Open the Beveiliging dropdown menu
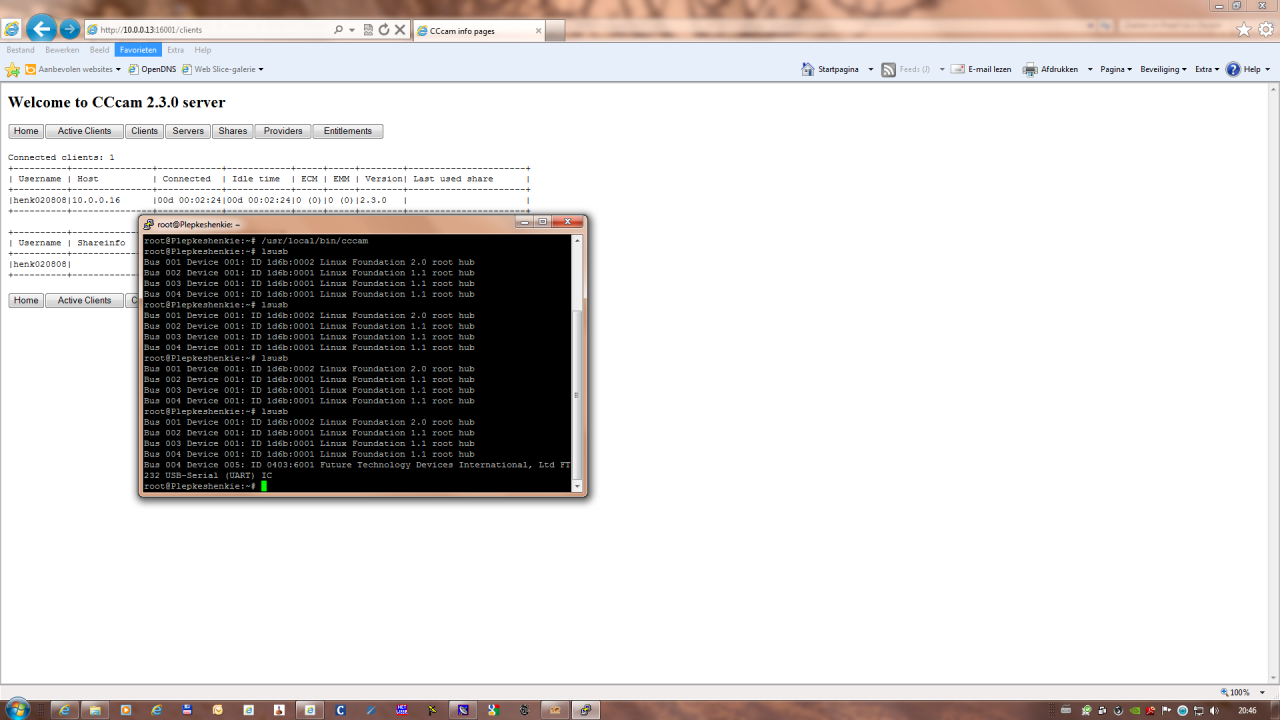1280x720 pixels. pyautogui.click(x=1164, y=69)
